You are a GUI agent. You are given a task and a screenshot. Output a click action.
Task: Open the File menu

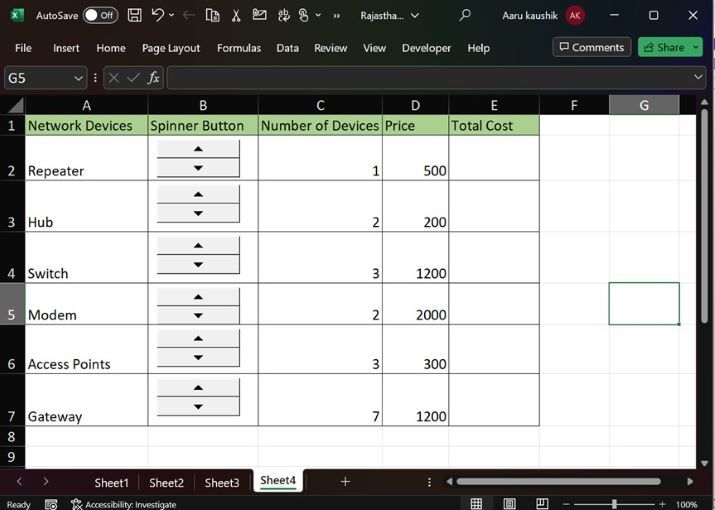[23, 48]
